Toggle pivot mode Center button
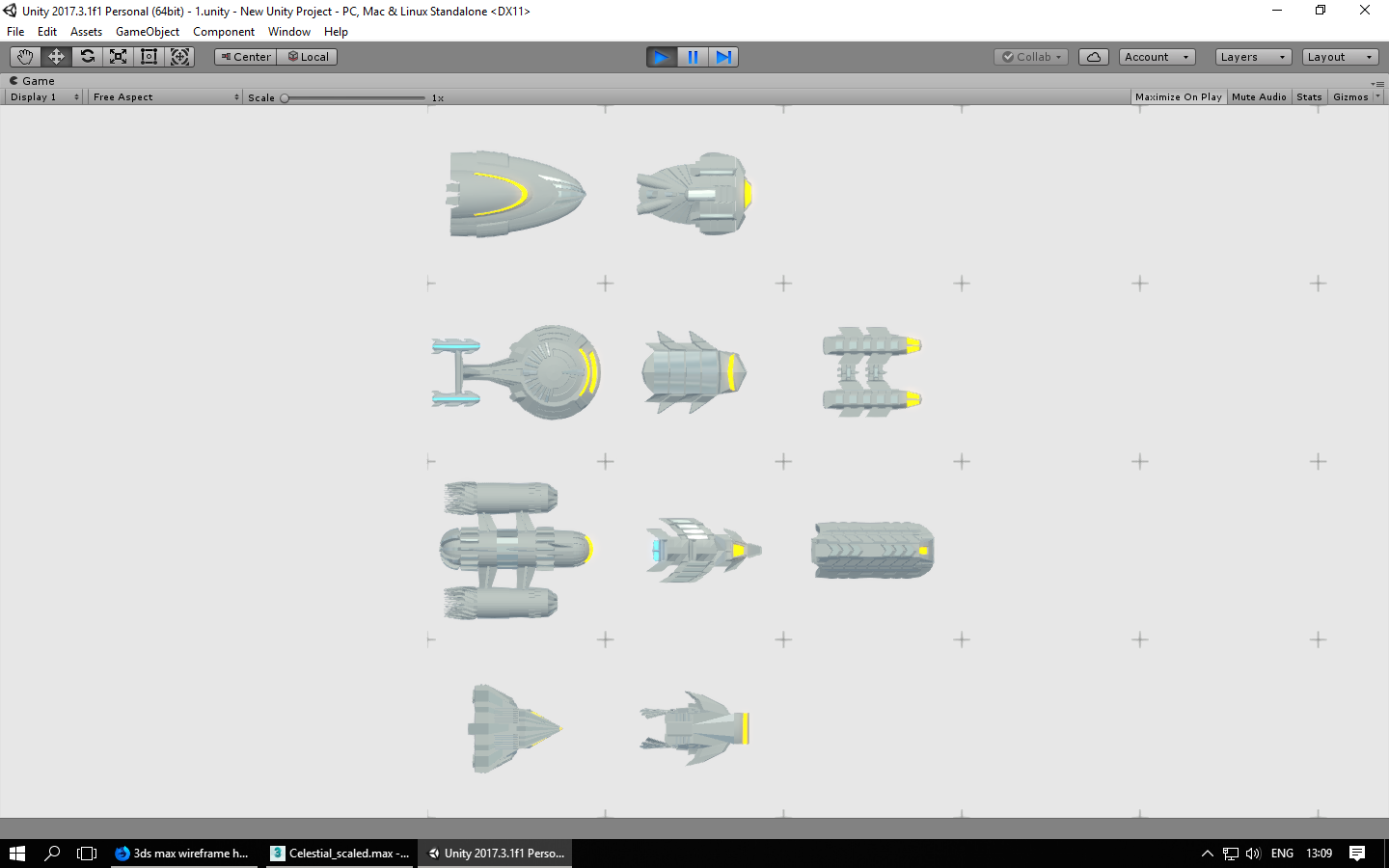This screenshot has width=1389, height=868. point(245,57)
